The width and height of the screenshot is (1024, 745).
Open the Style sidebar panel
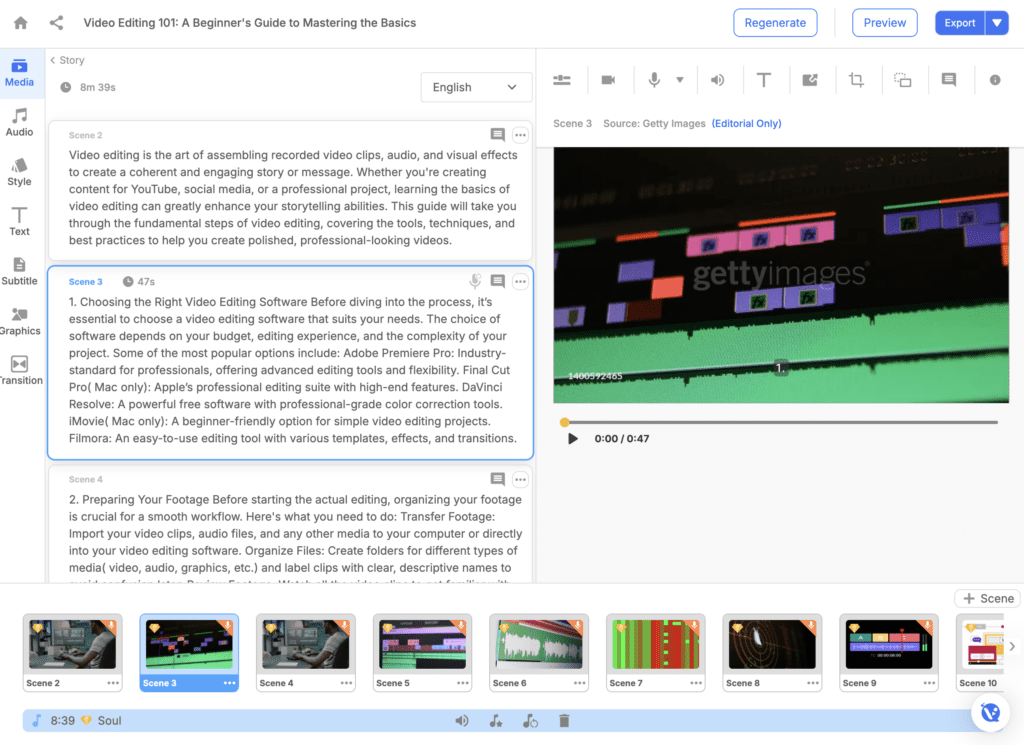[x=20, y=172]
